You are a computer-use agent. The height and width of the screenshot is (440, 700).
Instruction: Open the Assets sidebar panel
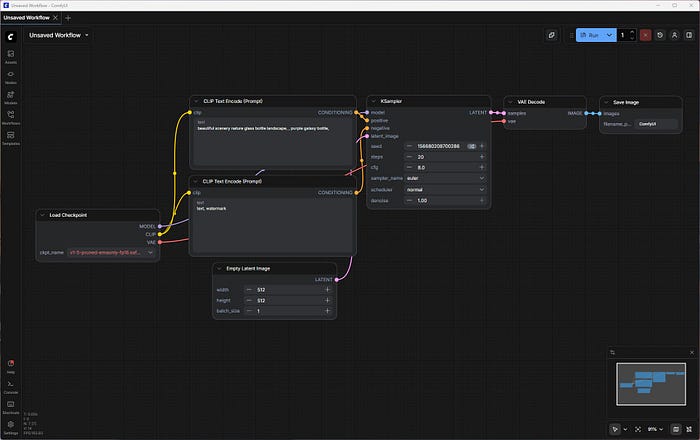click(x=11, y=57)
